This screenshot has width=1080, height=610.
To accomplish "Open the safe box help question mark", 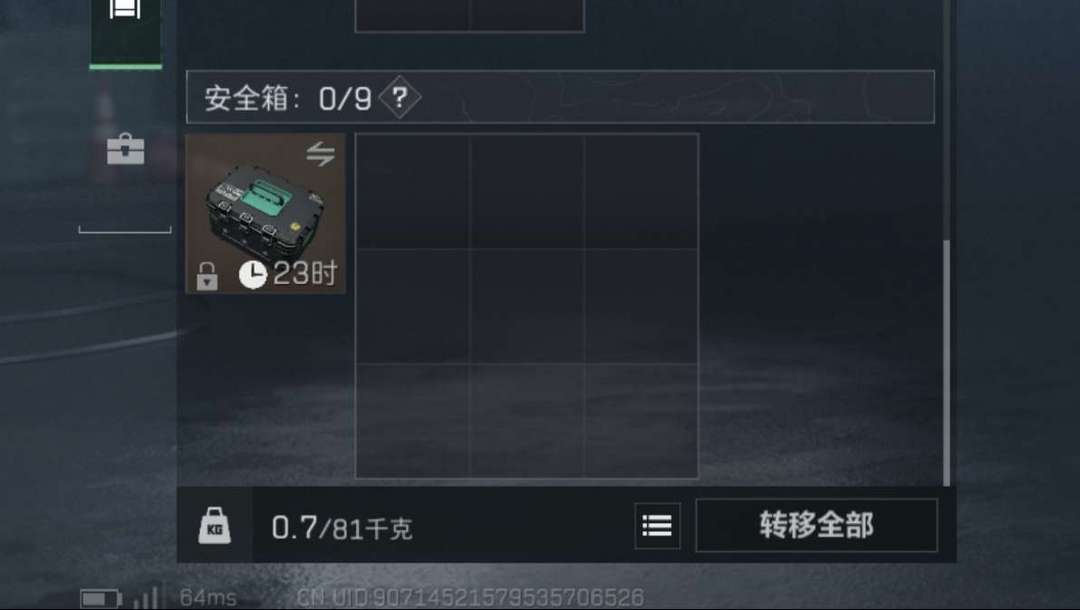I will (x=399, y=97).
